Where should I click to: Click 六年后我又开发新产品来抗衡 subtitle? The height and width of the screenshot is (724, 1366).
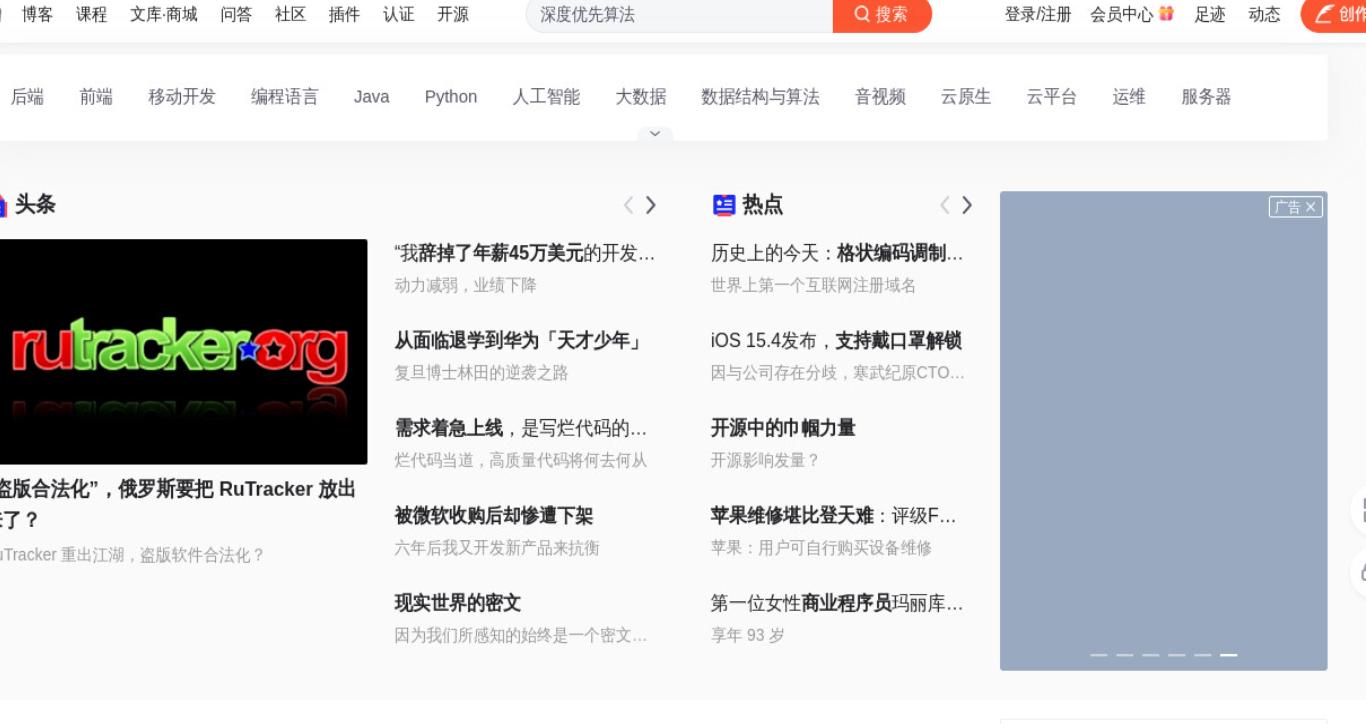pos(497,548)
